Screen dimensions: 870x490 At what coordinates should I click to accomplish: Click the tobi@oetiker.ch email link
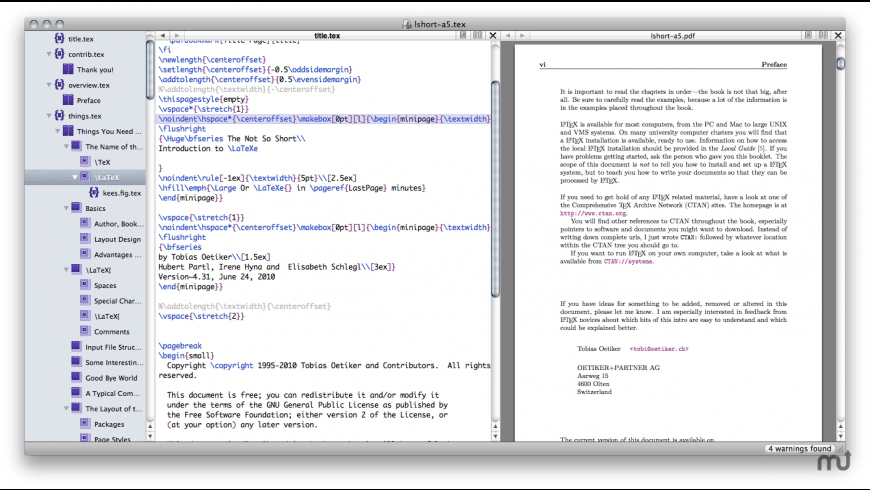pos(659,349)
